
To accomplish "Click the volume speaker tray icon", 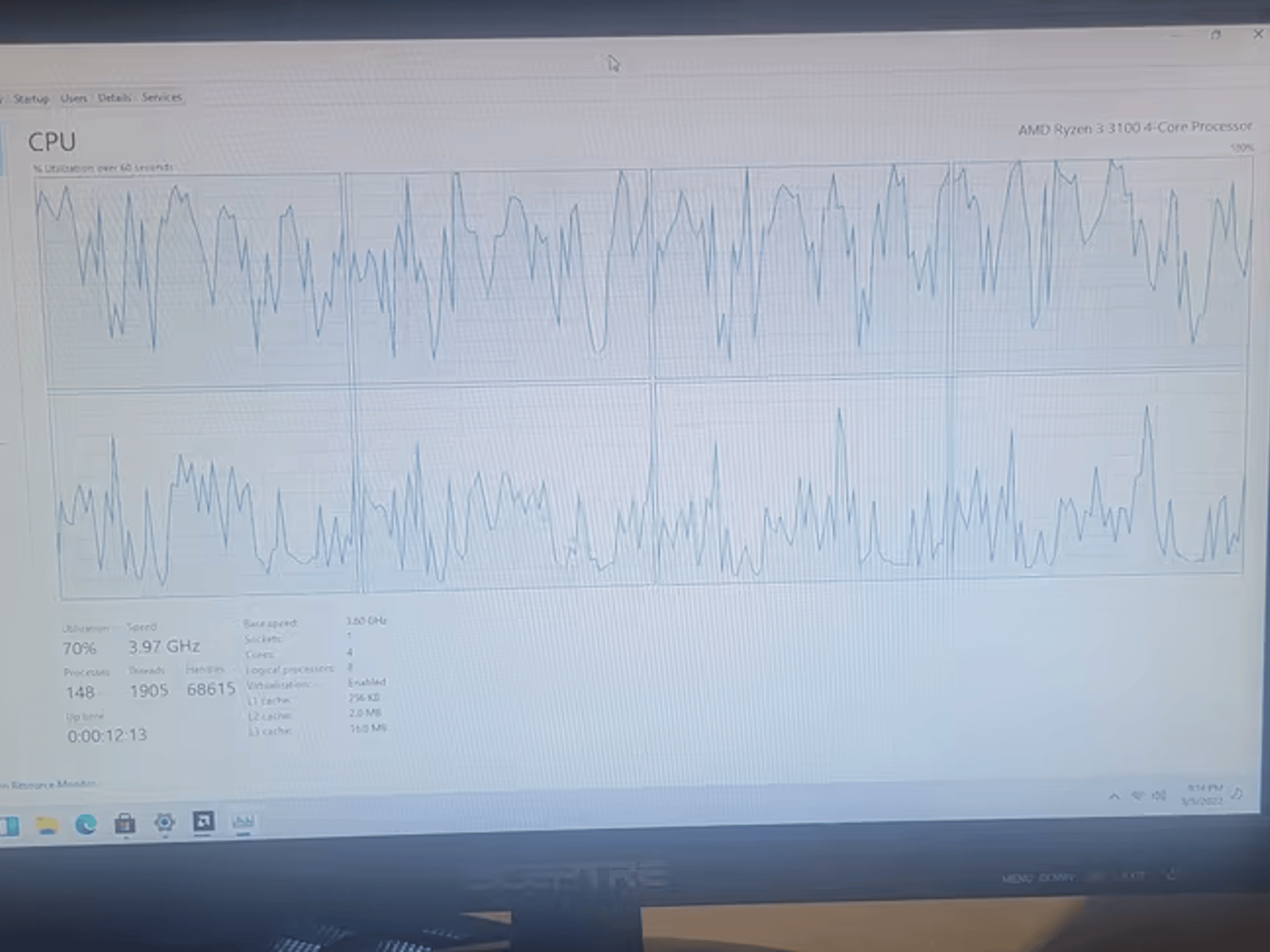I will click(x=1159, y=795).
